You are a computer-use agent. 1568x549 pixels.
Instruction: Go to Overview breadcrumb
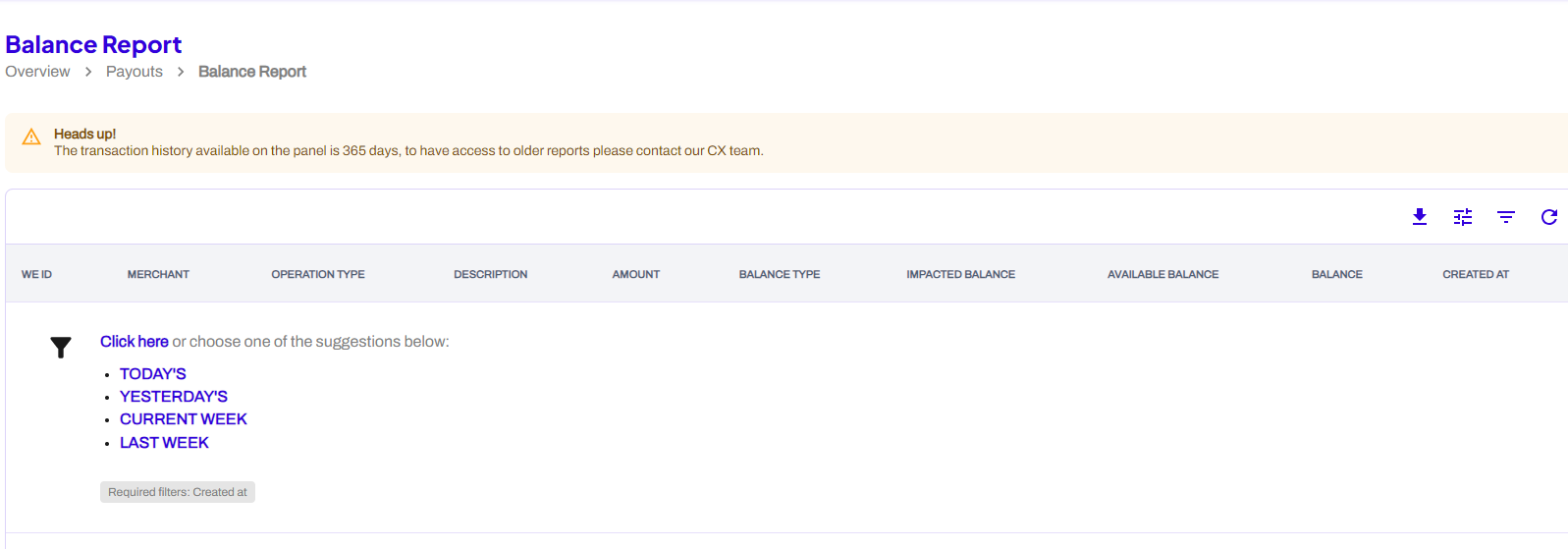[x=37, y=72]
